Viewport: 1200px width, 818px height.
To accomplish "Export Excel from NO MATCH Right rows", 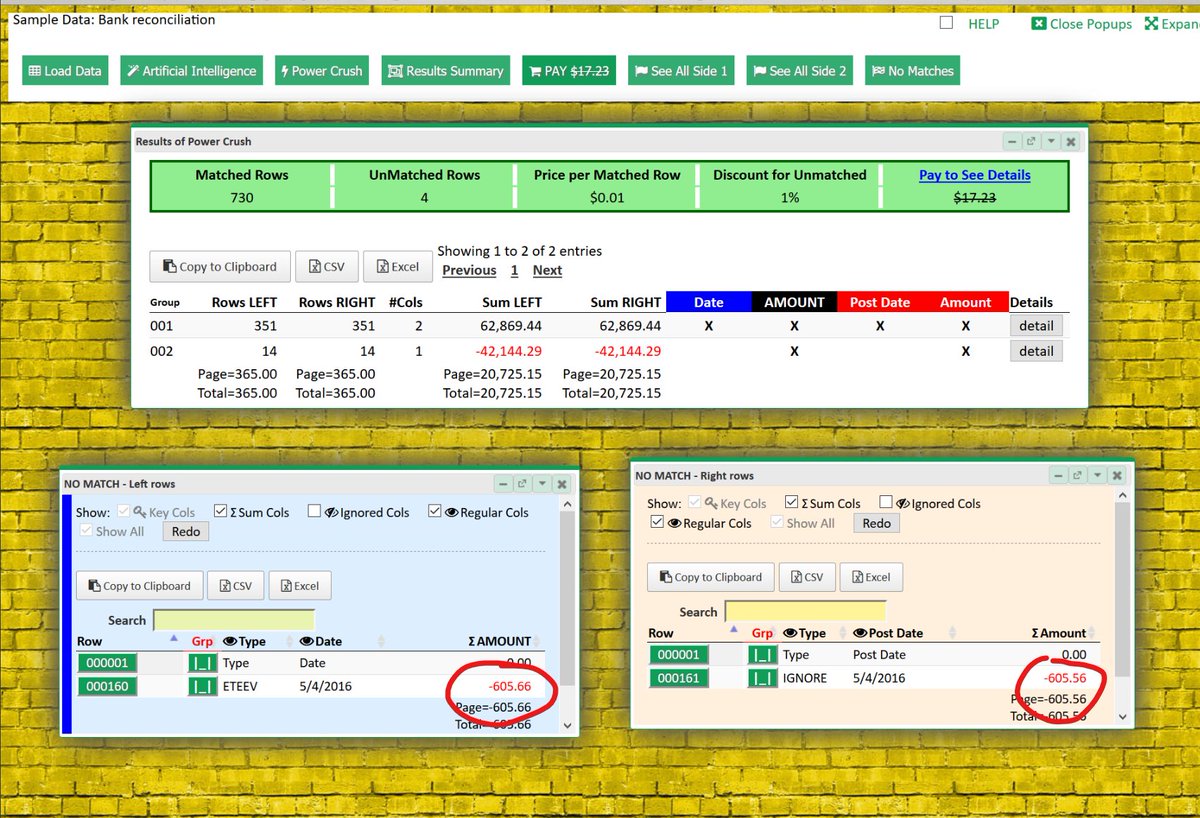I will 871,577.
